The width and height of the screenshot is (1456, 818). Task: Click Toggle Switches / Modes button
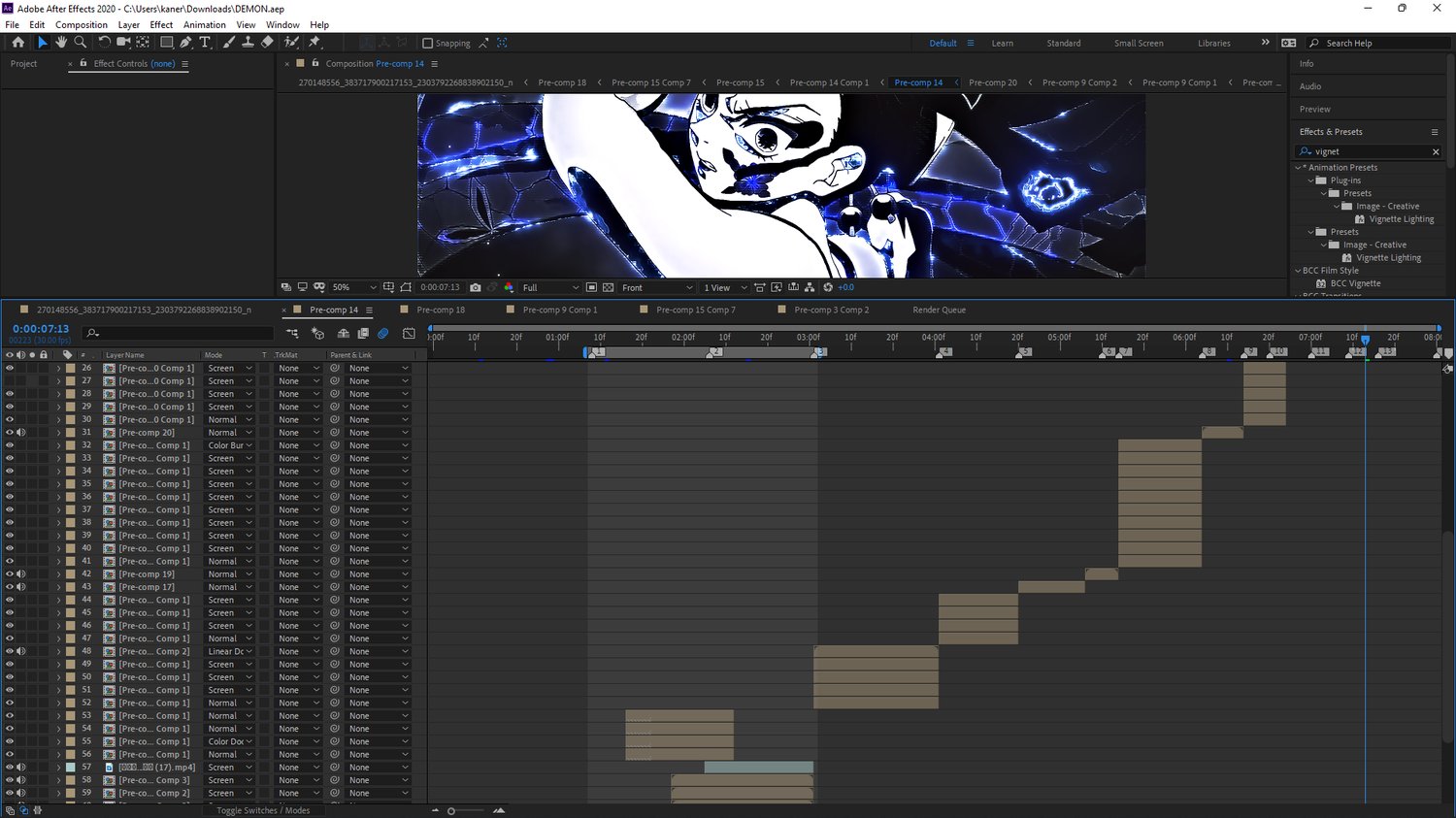tap(263, 810)
